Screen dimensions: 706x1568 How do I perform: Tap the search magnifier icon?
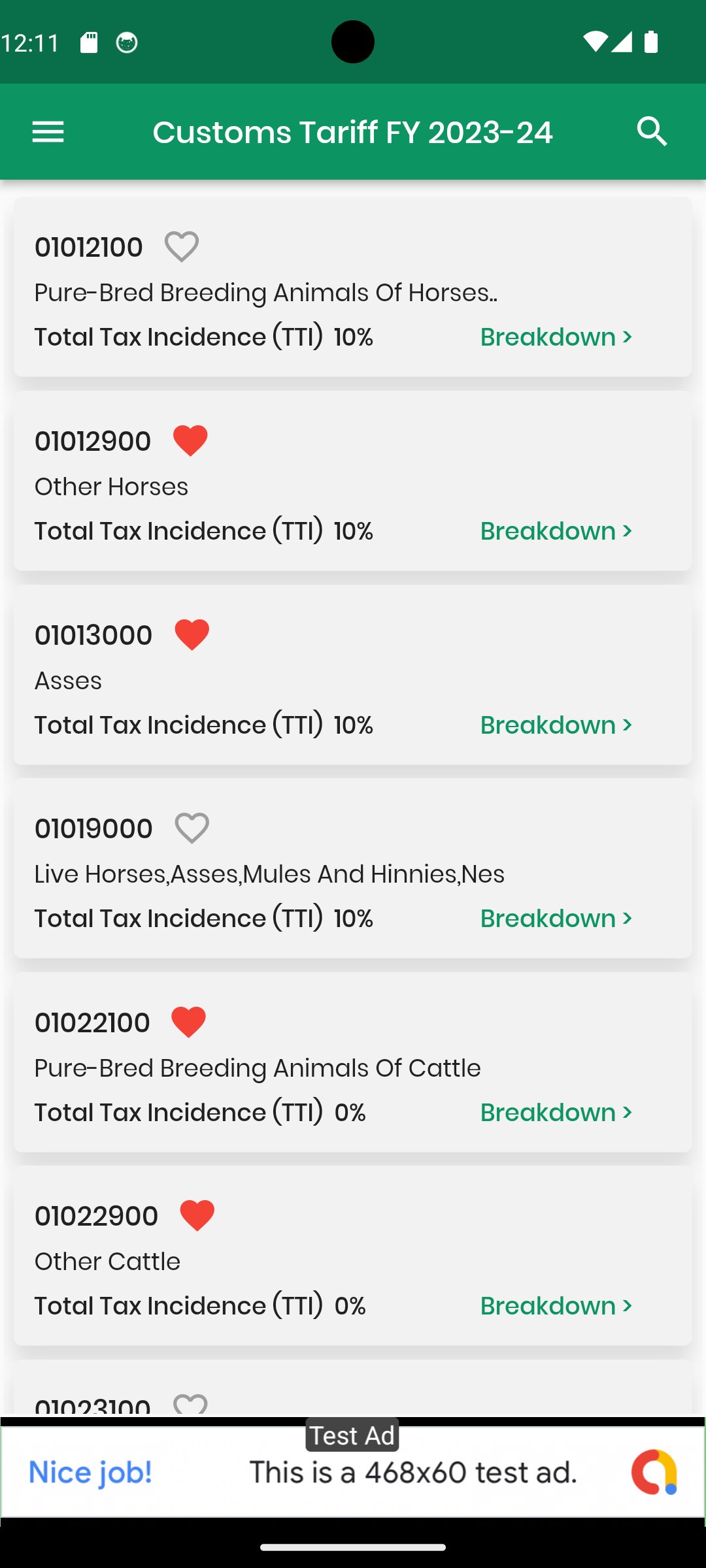(652, 132)
